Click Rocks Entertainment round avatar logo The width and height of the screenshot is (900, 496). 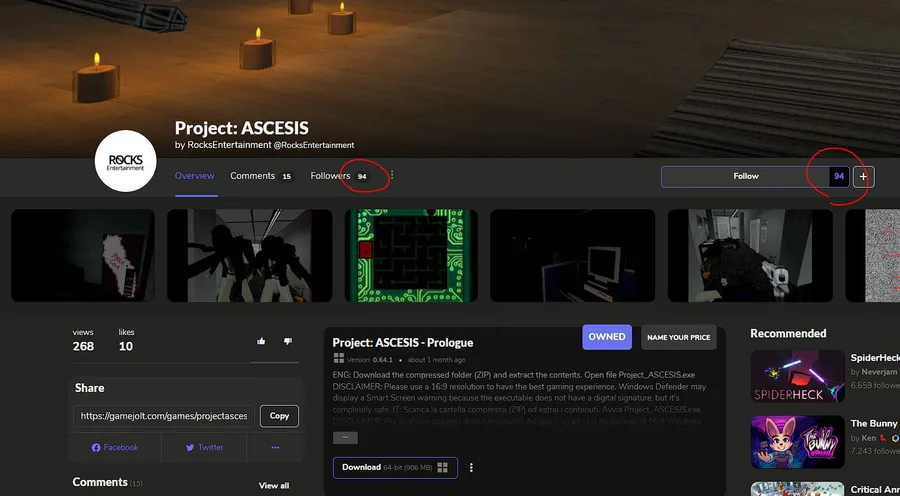point(126,161)
